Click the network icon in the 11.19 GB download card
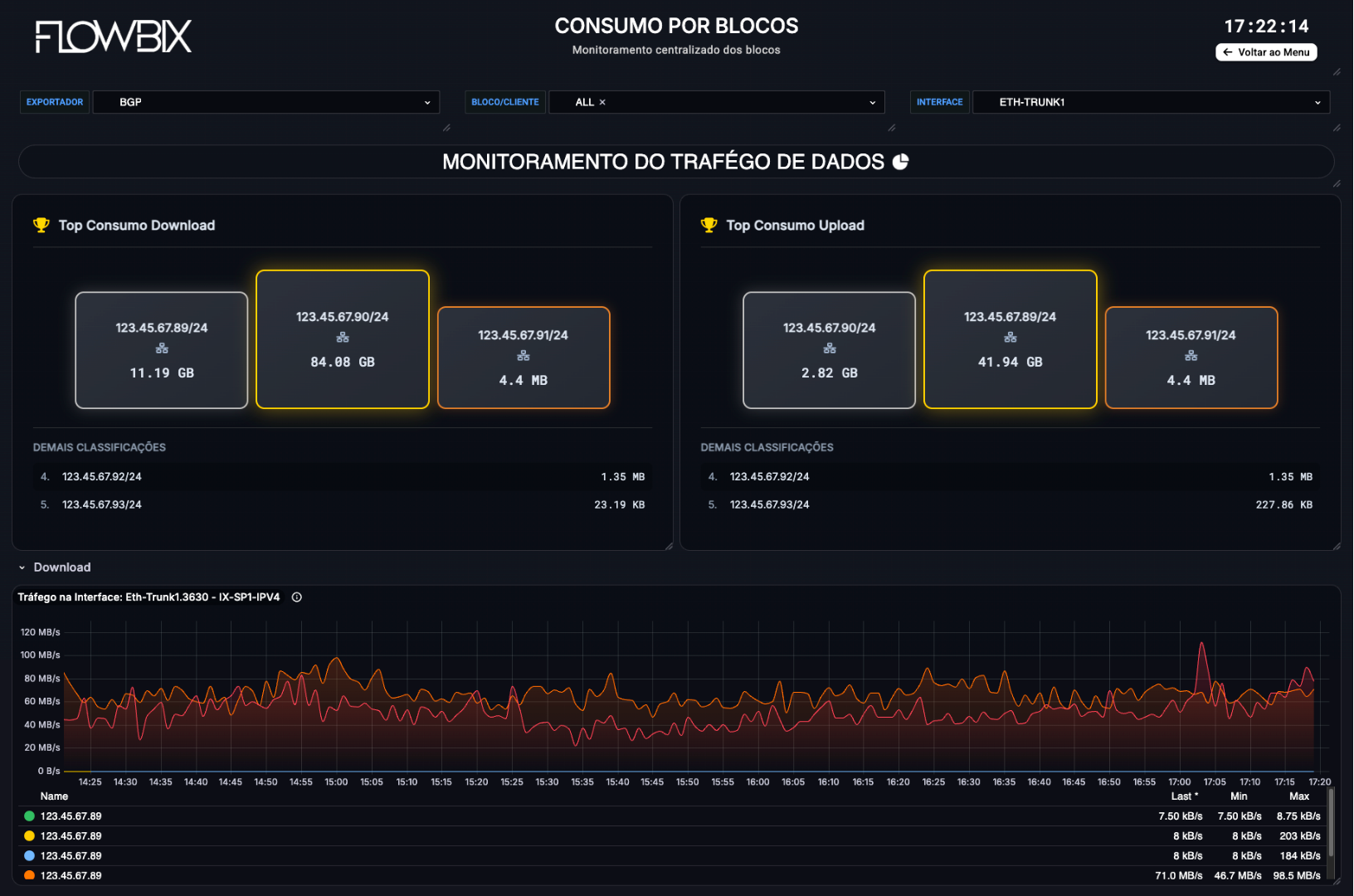1354x896 pixels. 161,348
